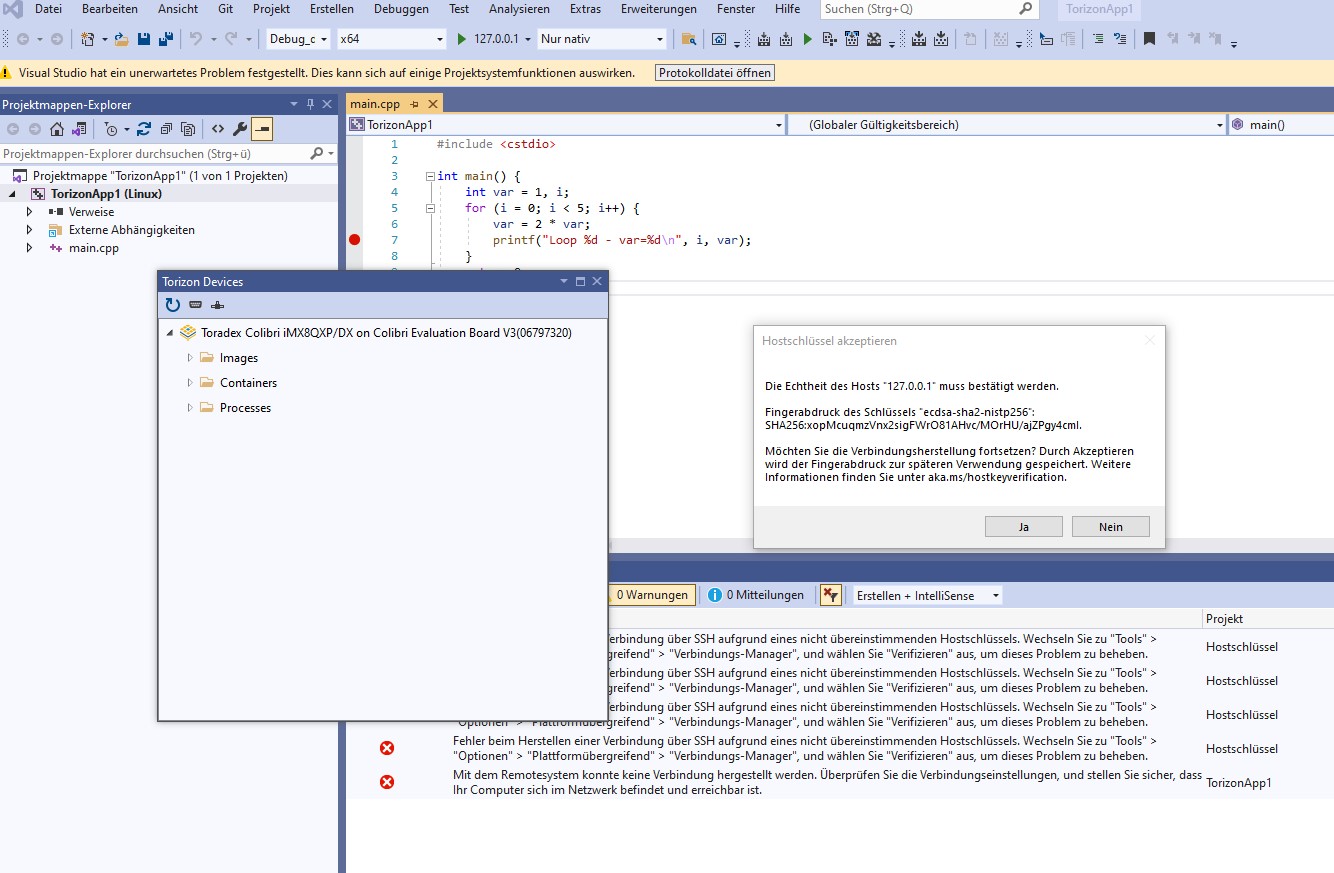Click Ja to accept host key
The image size is (1334, 873).
pos(1024,527)
